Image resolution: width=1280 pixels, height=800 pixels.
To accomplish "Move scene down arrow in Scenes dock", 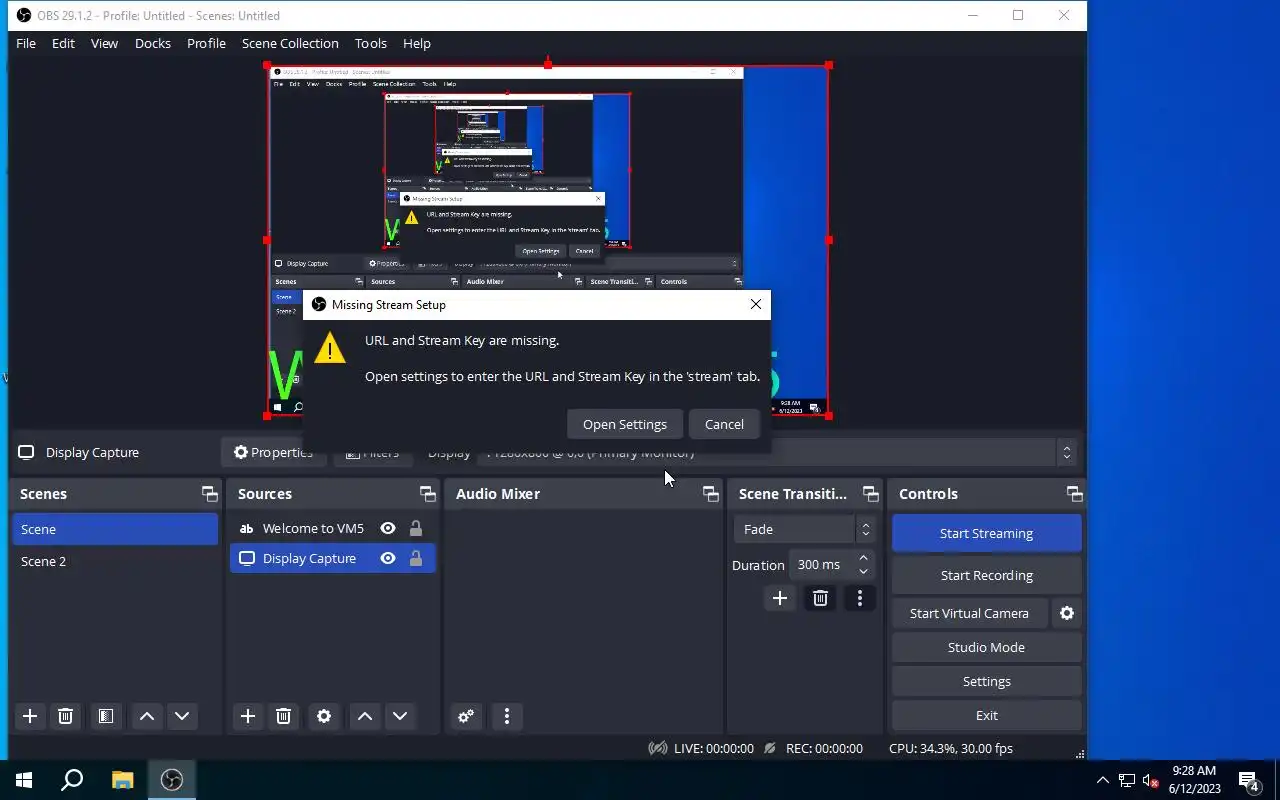I will (182, 716).
